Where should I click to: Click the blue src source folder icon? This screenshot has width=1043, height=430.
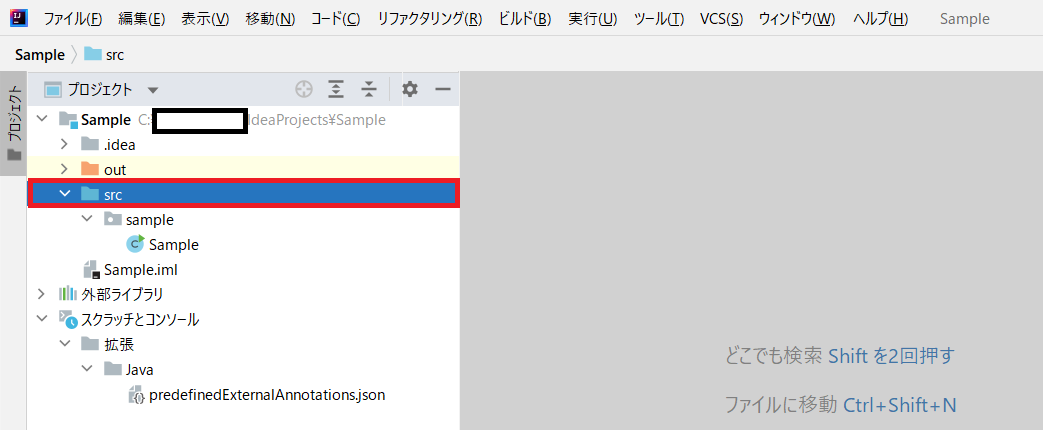89,194
